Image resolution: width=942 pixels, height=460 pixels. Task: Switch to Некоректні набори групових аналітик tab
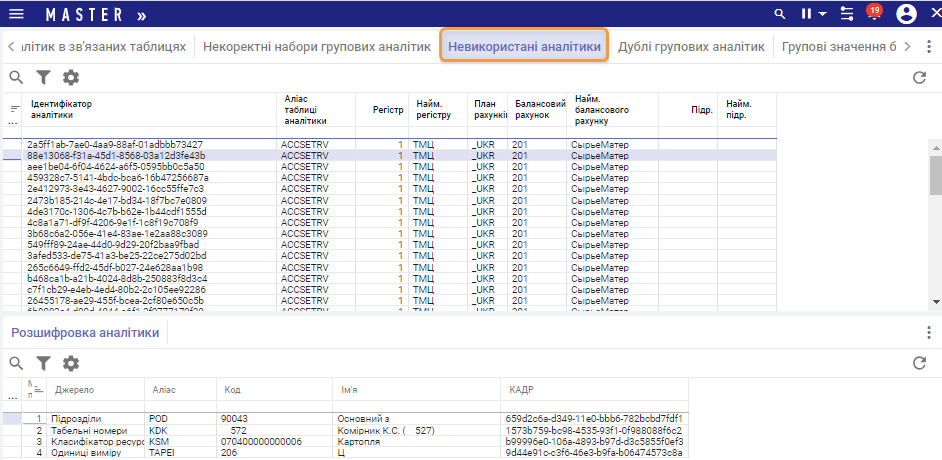tap(317, 46)
